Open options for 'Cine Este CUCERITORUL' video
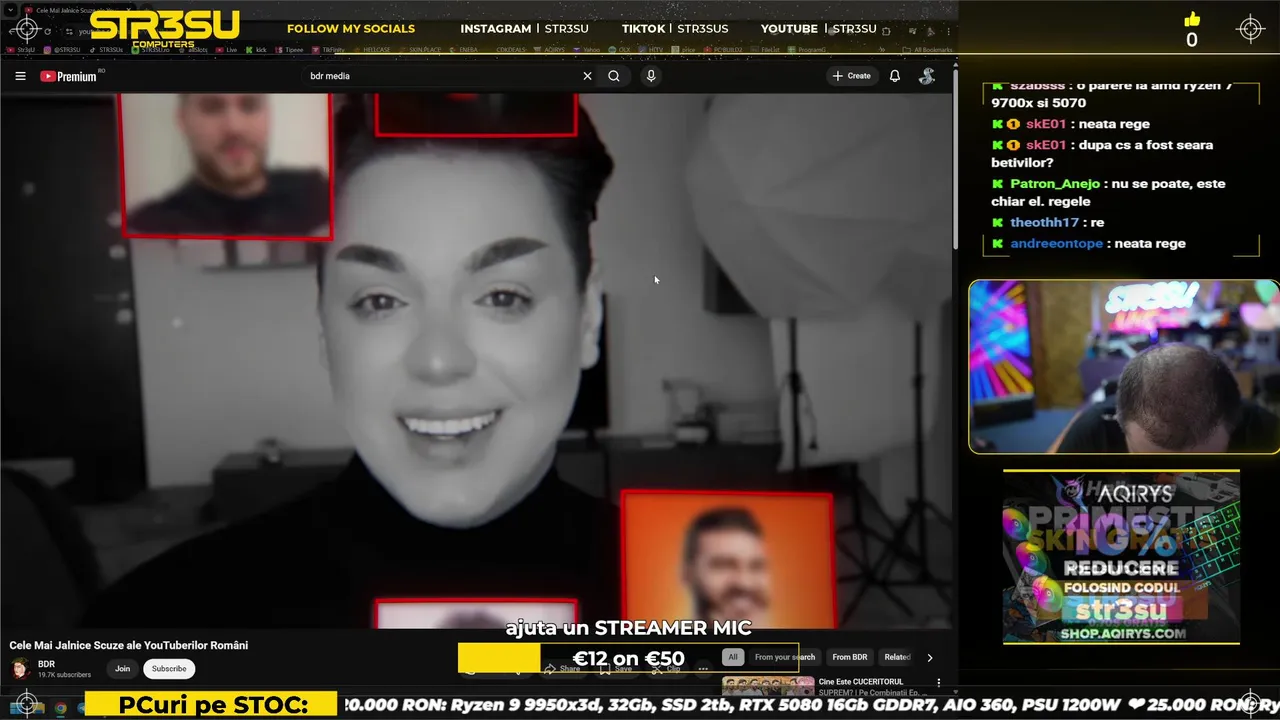 click(x=938, y=683)
